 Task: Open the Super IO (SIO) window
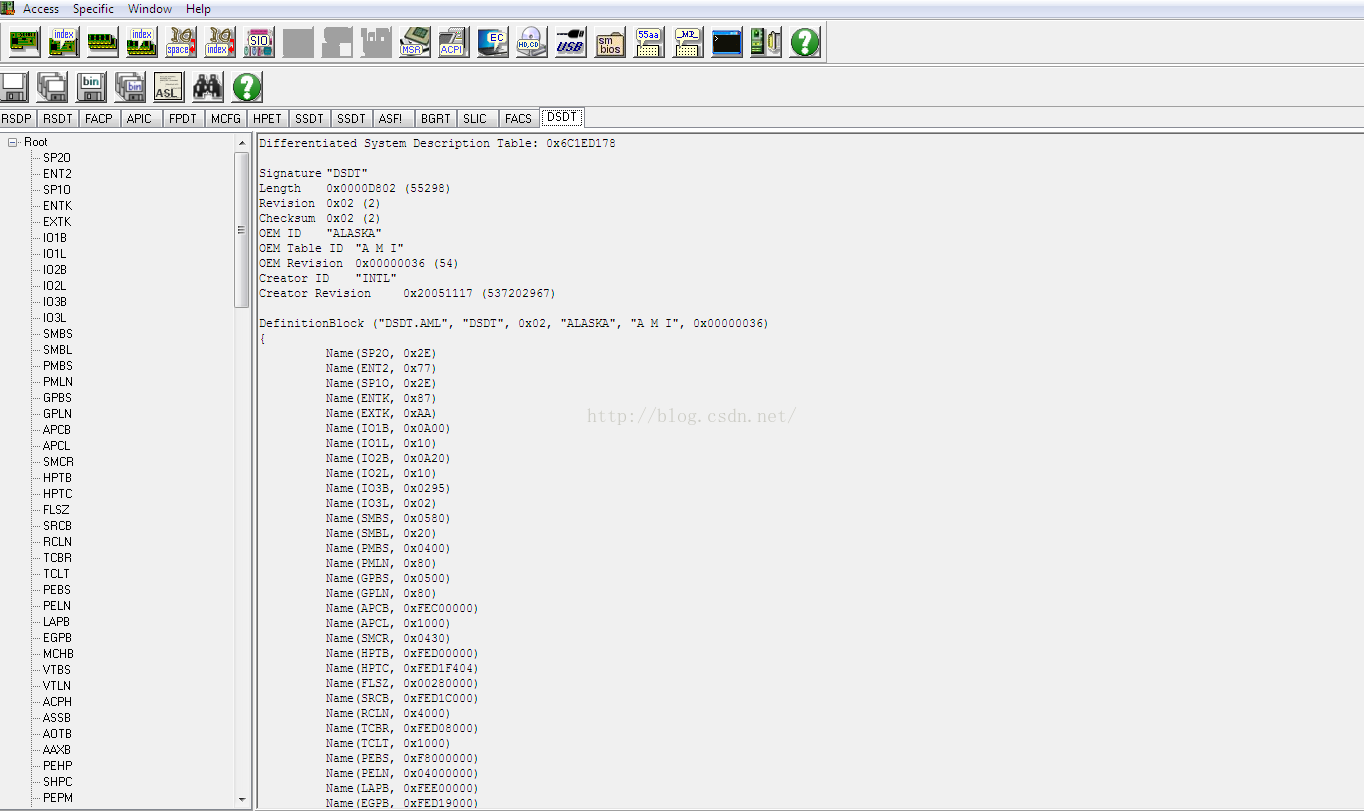pyautogui.click(x=259, y=42)
